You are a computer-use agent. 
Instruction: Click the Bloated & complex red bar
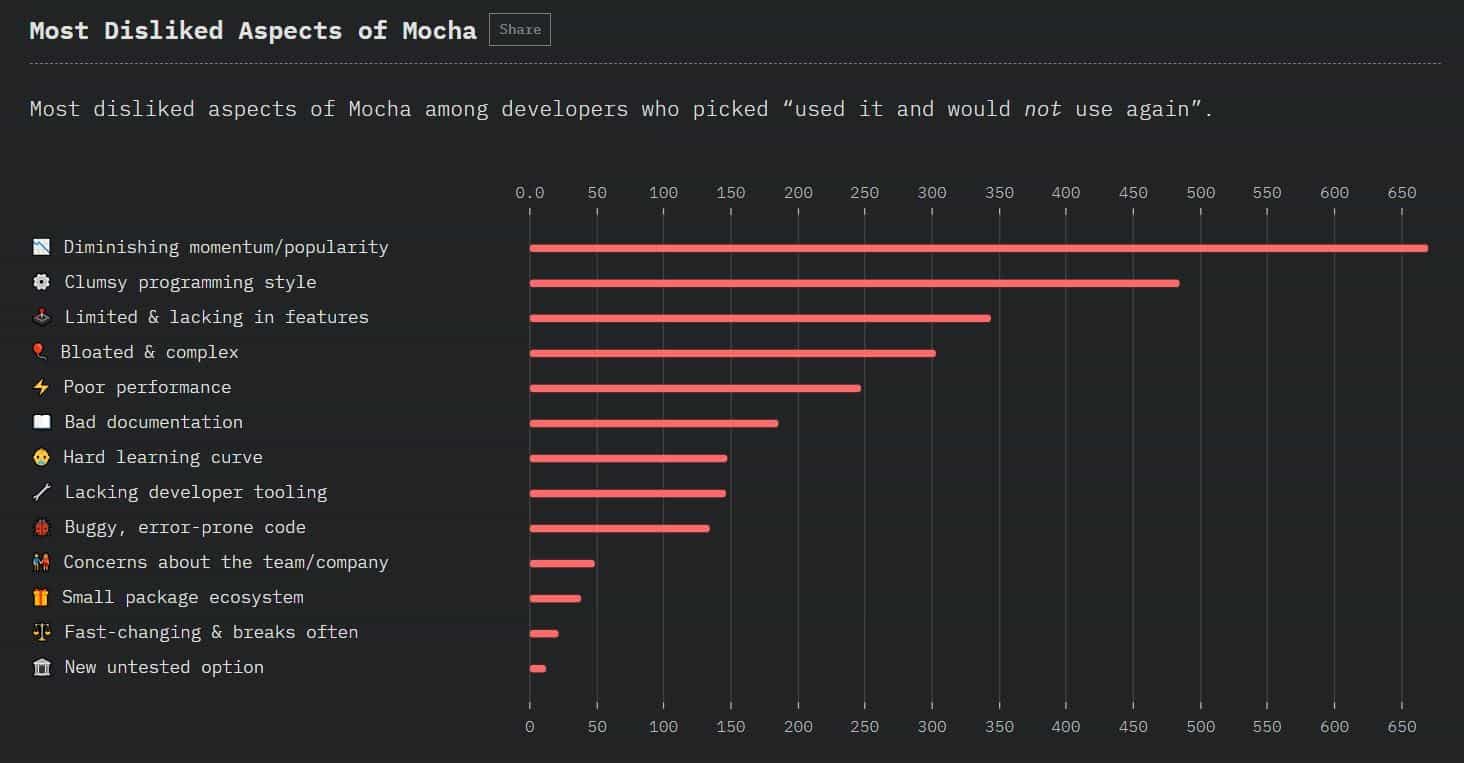click(732, 353)
